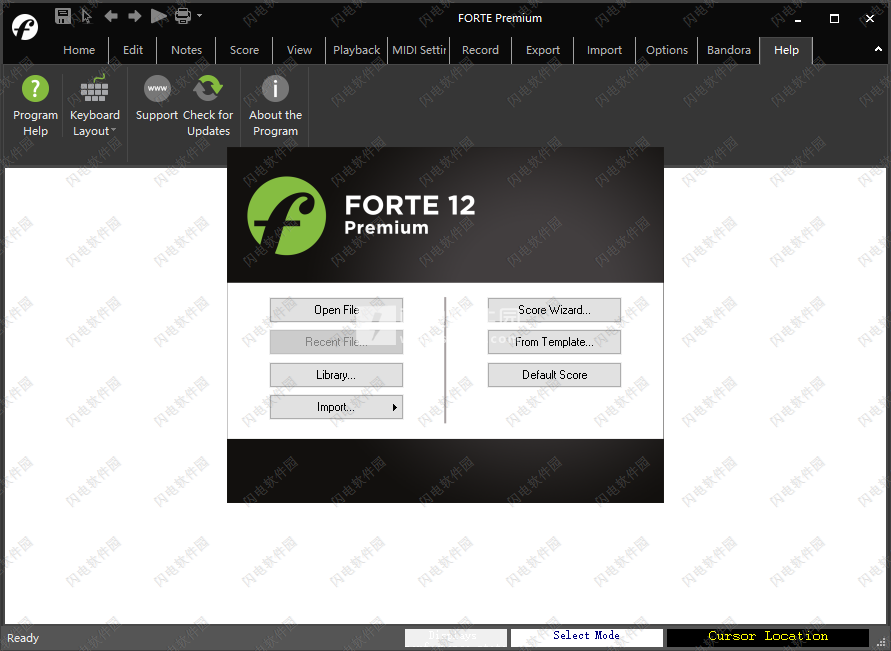Click the printer icon in quick toolbar

[x=182, y=16]
